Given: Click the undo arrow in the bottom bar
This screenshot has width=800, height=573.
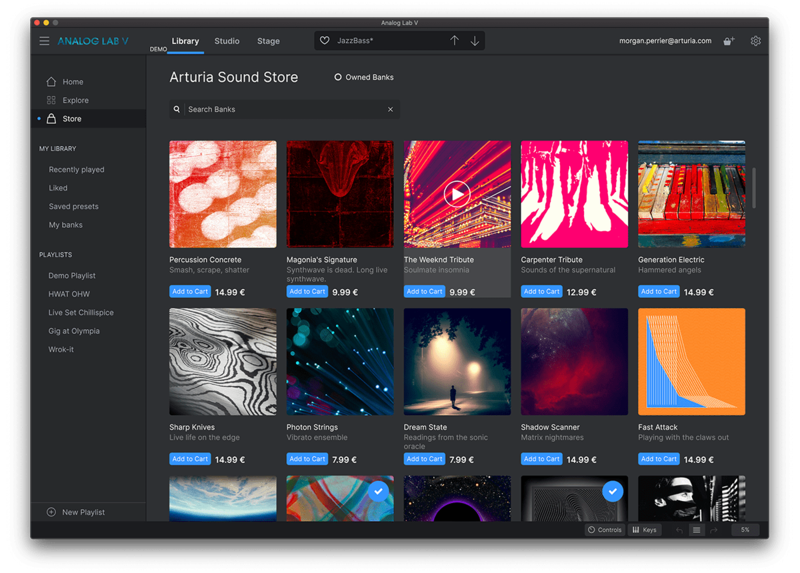Looking at the screenshot, I should [x=680, y=530].
